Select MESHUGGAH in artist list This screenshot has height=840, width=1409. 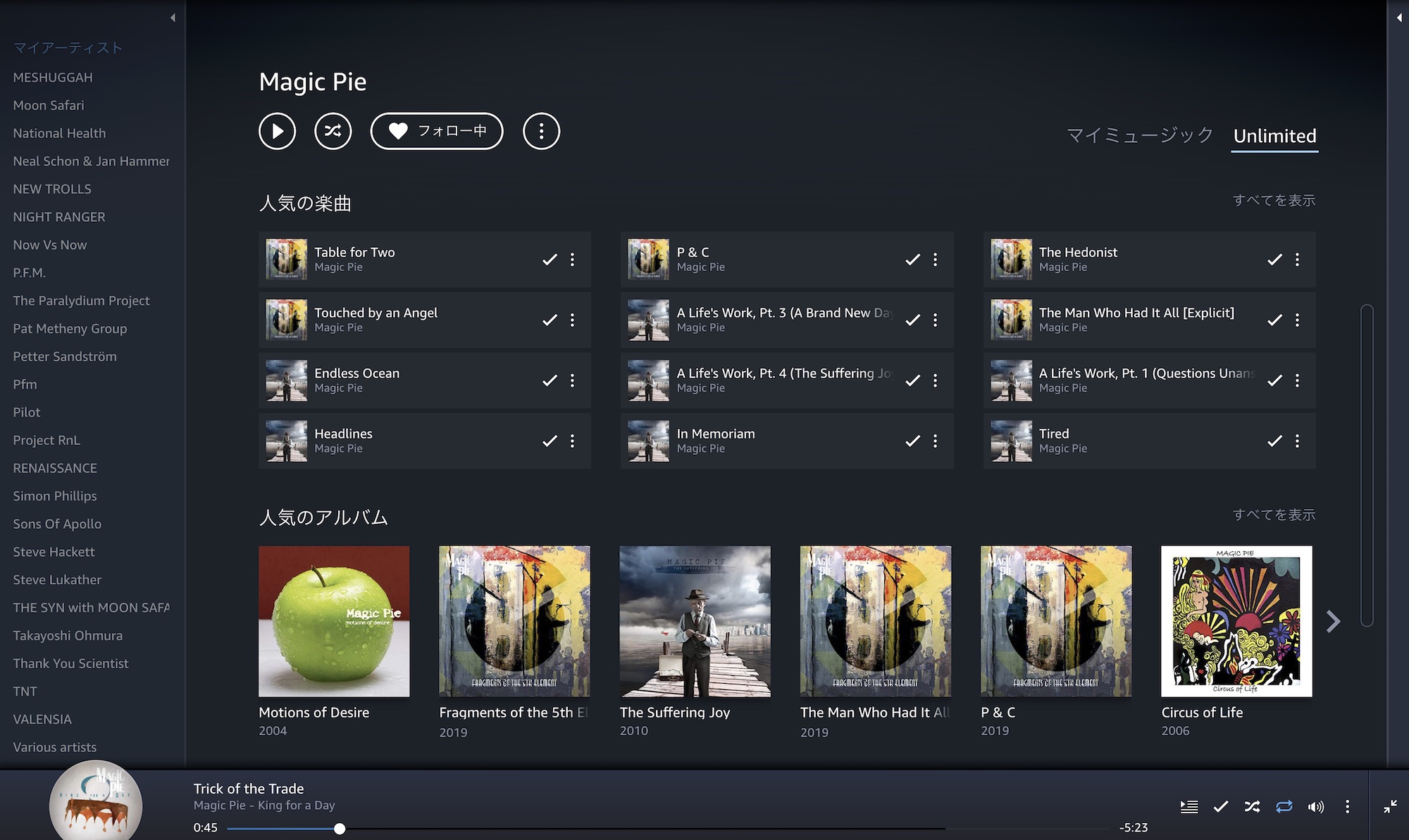click(x=53, y=77)
